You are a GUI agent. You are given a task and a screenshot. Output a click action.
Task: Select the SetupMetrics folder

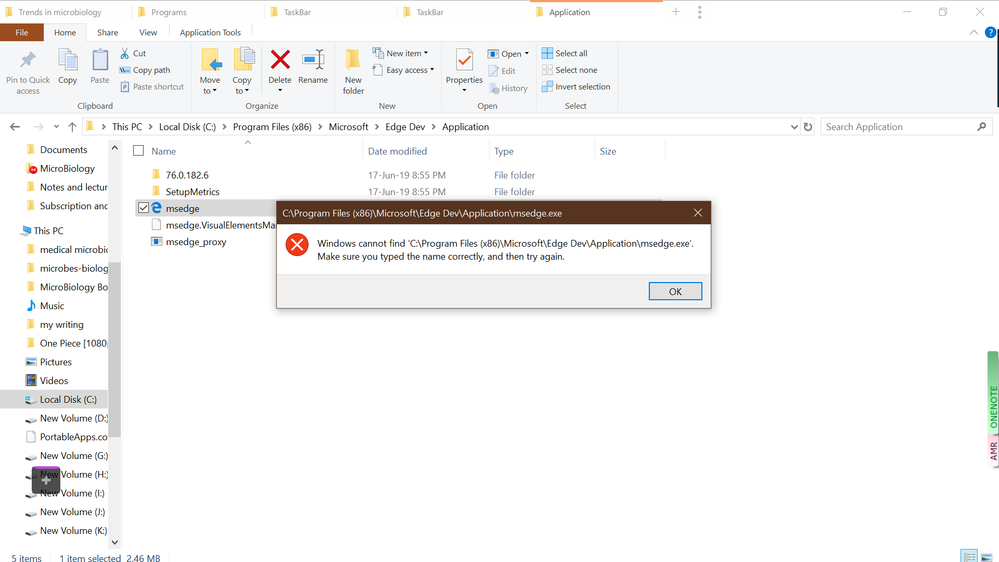192,192
